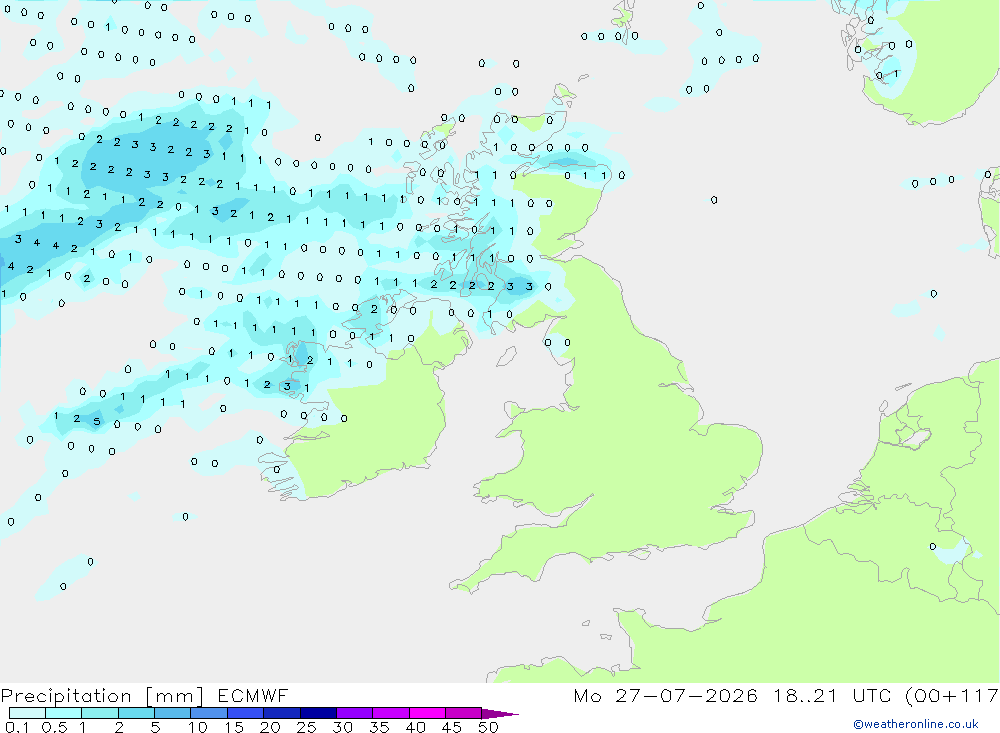Click the legend tick label '0.1'

(17, 727)
